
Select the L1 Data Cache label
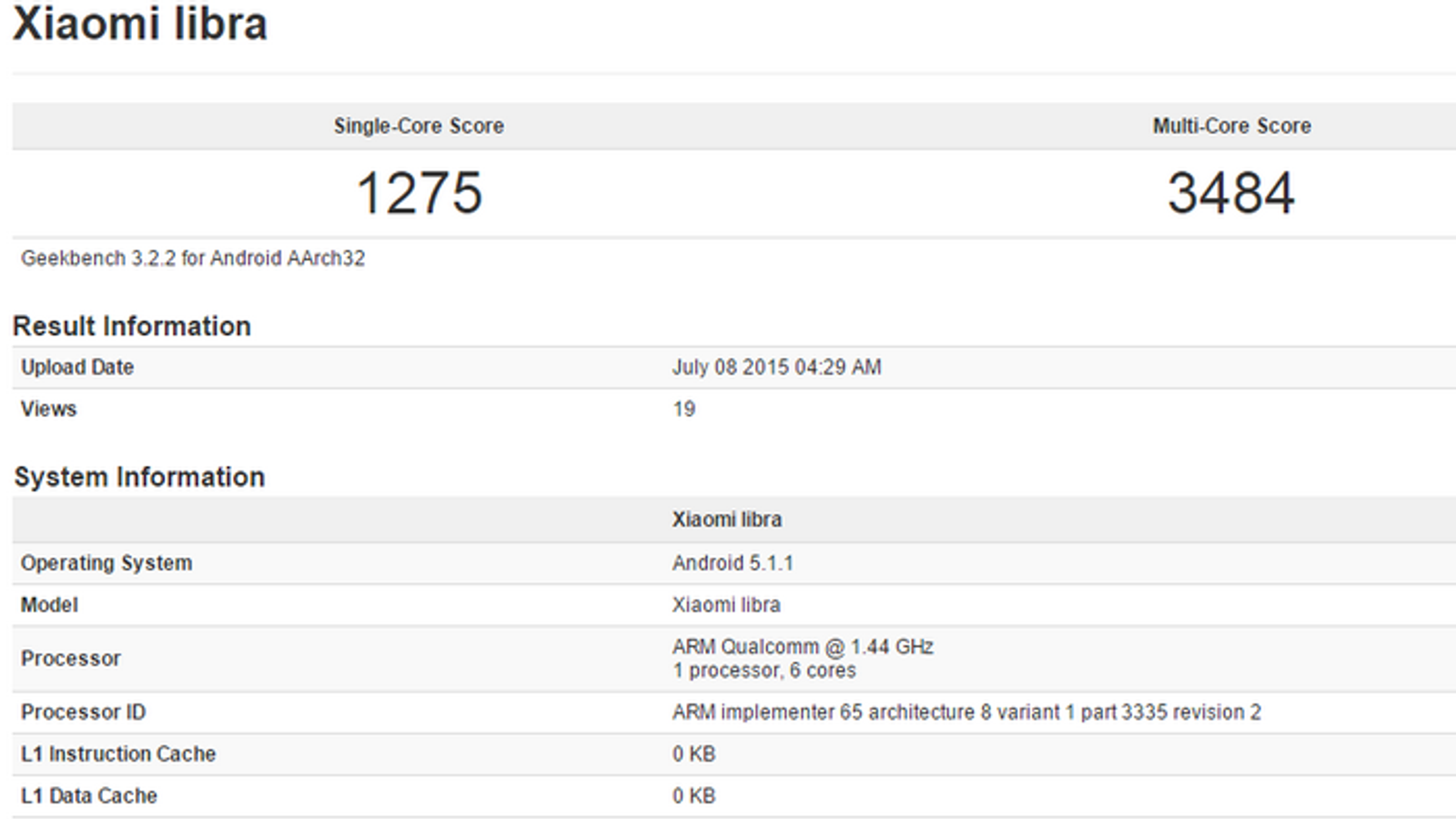[x=89, y=796]
